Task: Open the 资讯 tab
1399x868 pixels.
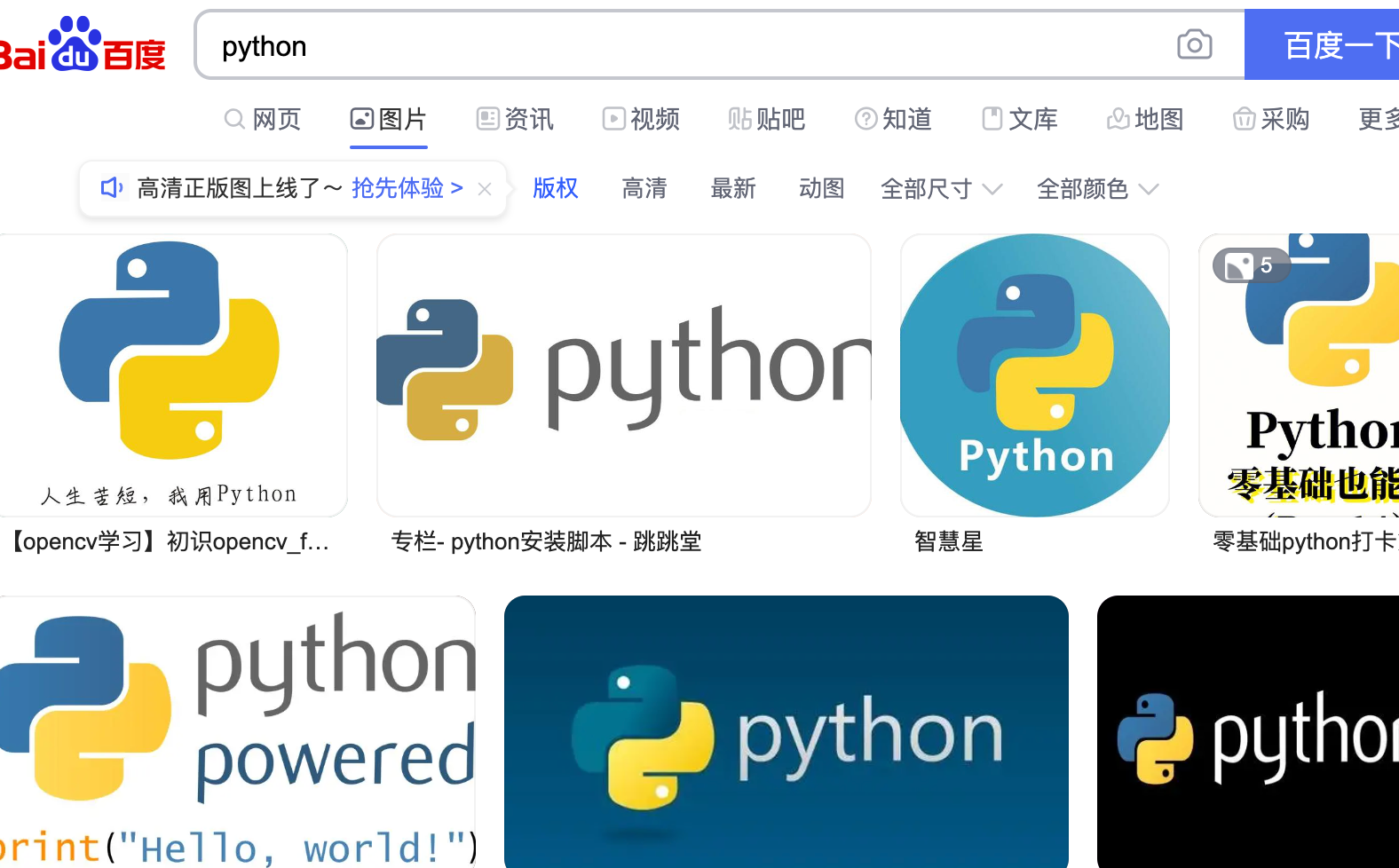Action: click(x=515, y=119)
